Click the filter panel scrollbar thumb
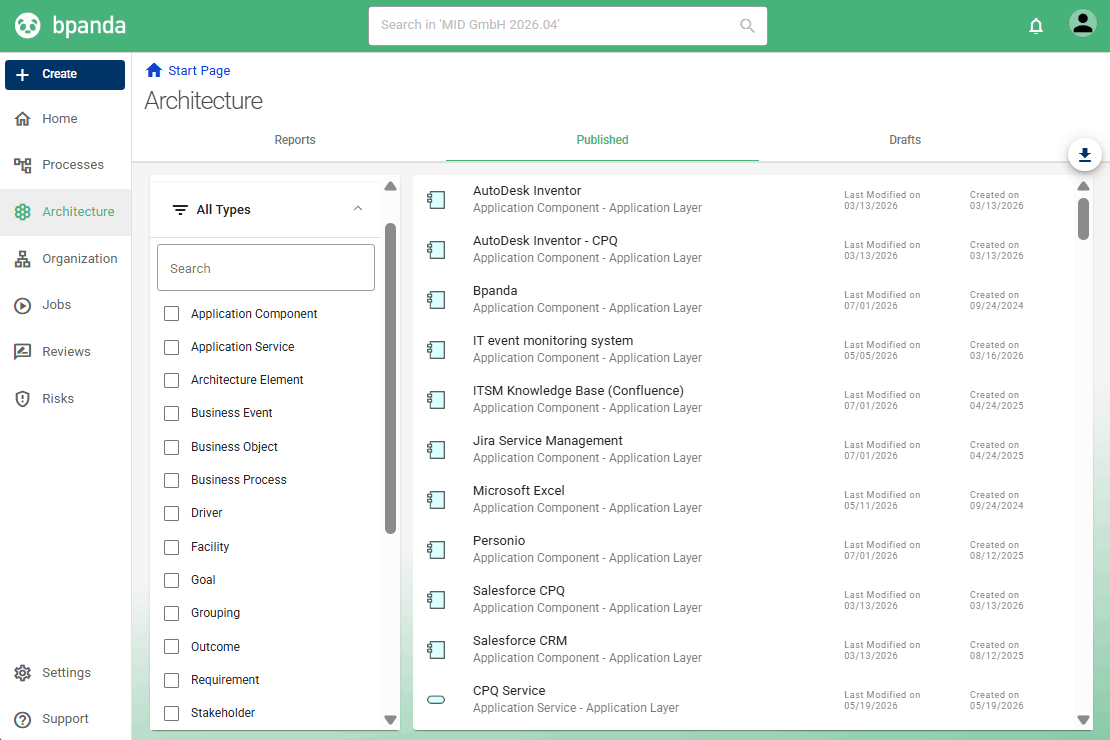 390,378
